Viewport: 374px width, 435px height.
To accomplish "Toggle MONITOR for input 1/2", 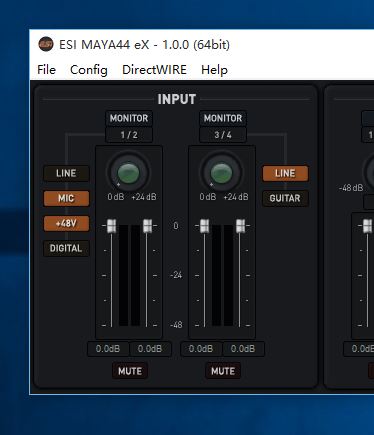I will click(129, 118).
